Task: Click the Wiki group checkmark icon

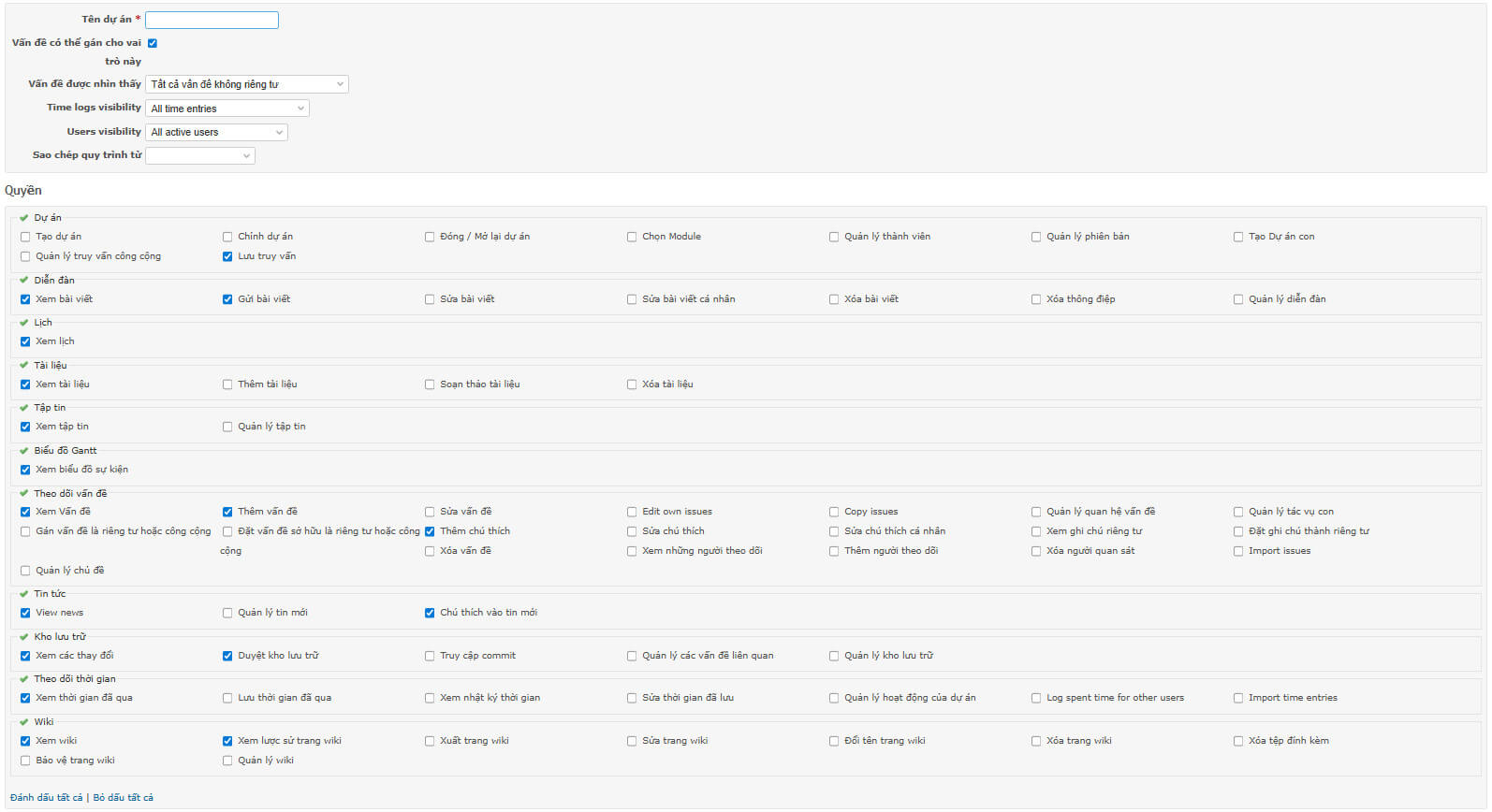Action: [x=24, y=722]
